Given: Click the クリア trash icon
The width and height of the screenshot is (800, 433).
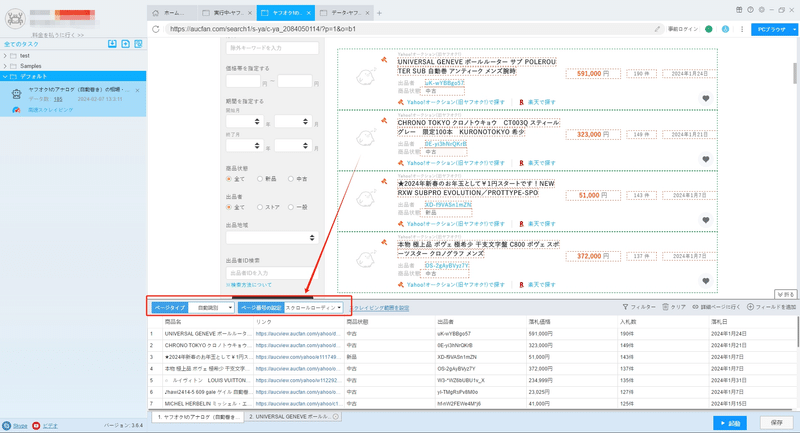Looking at the screenshot, I should click(x=665, y=307).
